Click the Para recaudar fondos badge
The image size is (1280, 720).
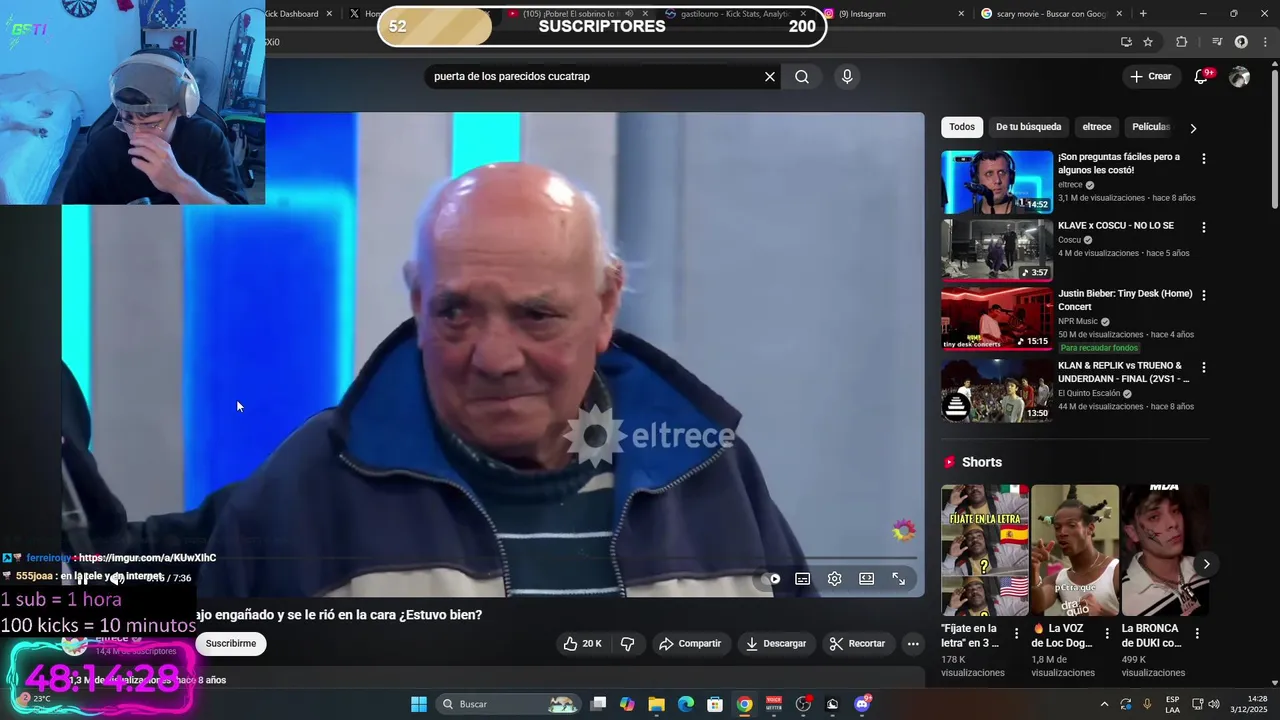pyautogui.click(x=1100, y=348)
